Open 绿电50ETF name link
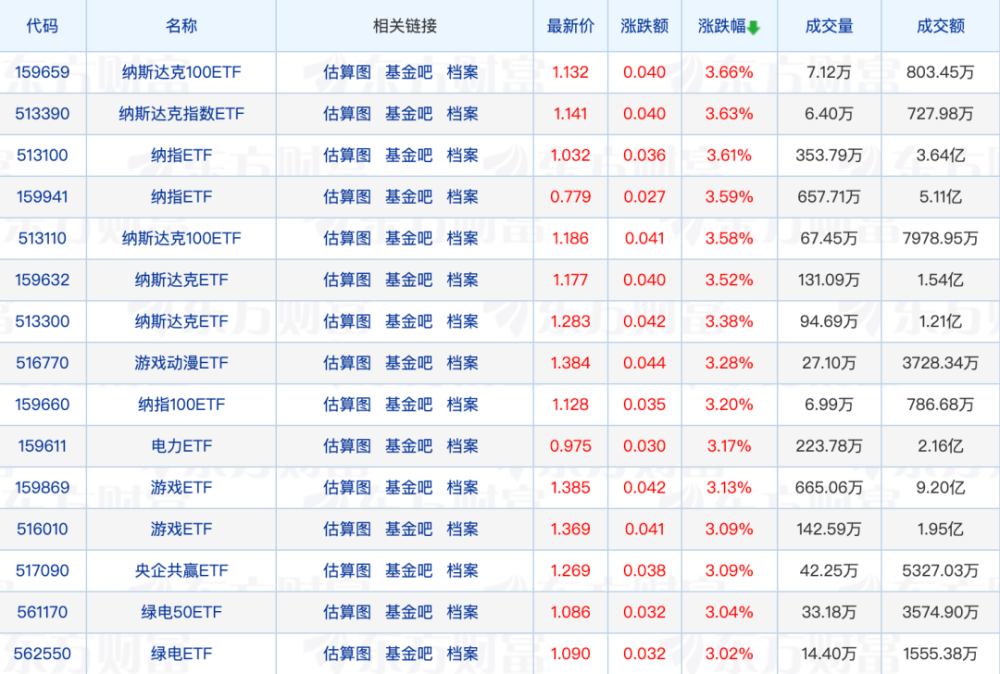Viewport: 1000px width, 674px height. pos(181,612)
